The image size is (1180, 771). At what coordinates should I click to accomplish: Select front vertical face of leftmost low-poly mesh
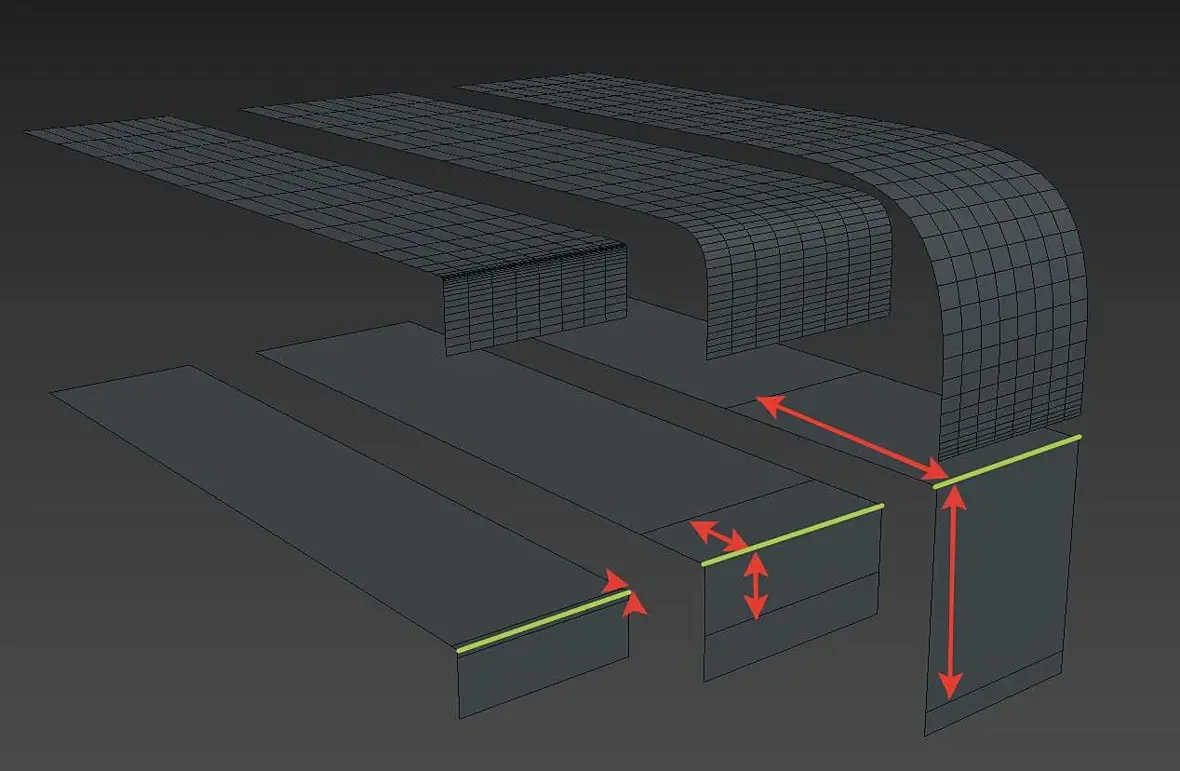543,656
